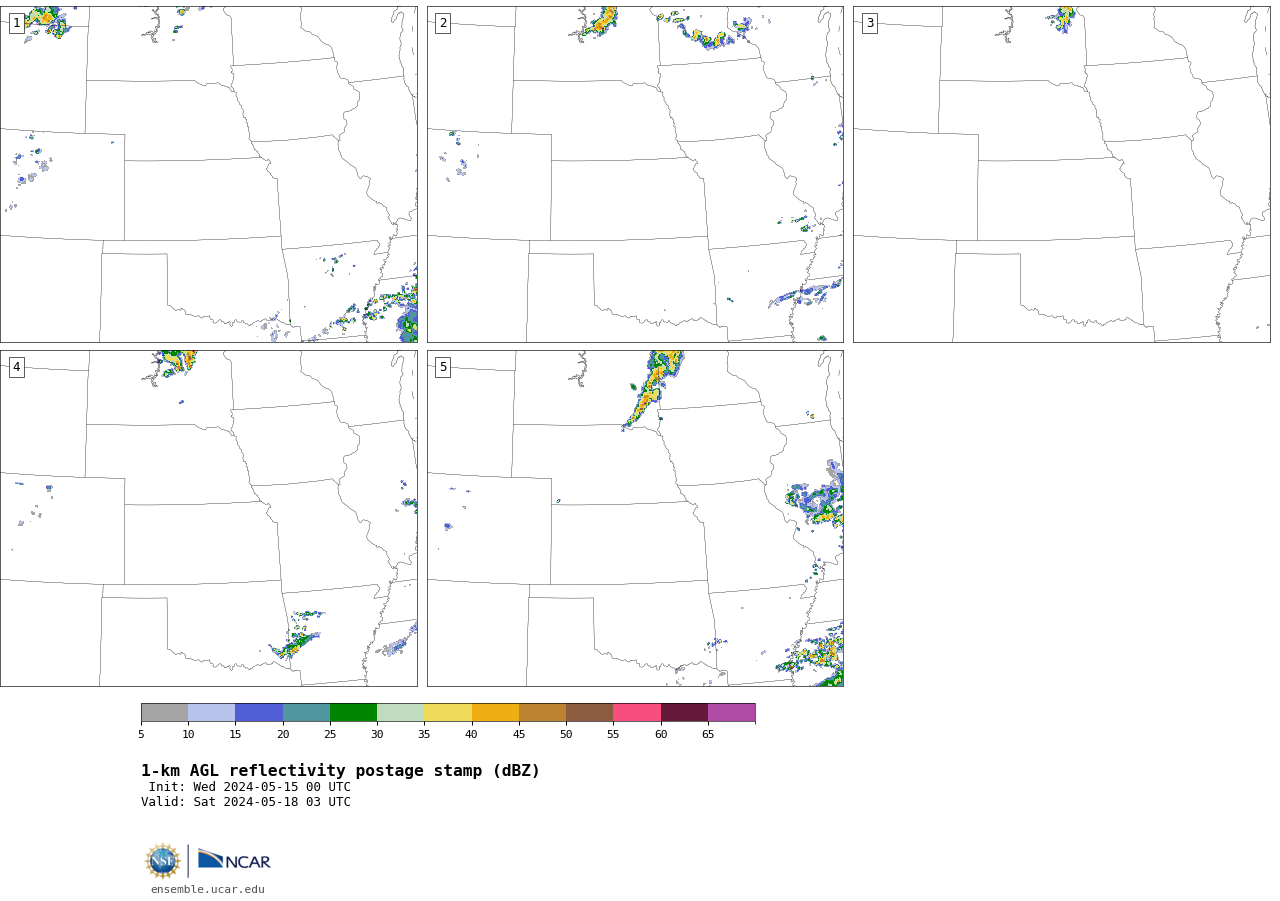Open ensemble member 1 reflectivity map
The image size is (1280, 901).
208,174
